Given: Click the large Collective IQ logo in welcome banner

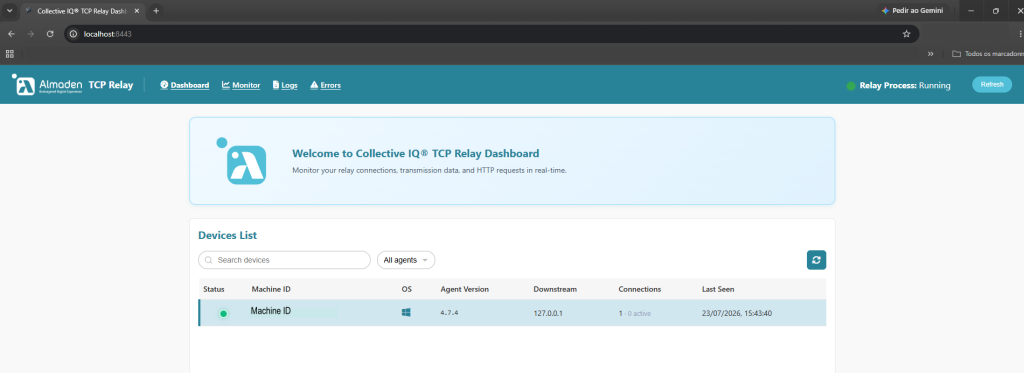Looking at the screenshot, I should click(242, 161).
